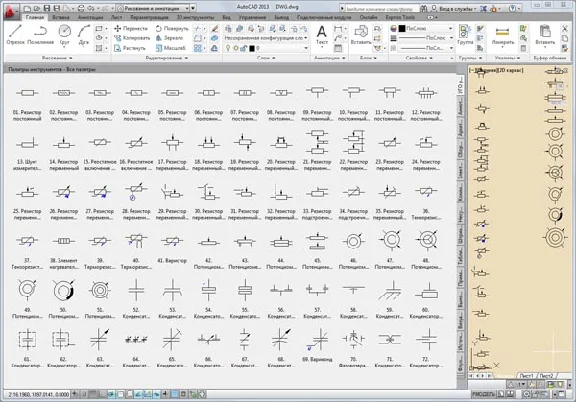Pick symbol 01. Резистор постоянный from palette
Screen dimensions: 576x402
(x=27, y=104)
